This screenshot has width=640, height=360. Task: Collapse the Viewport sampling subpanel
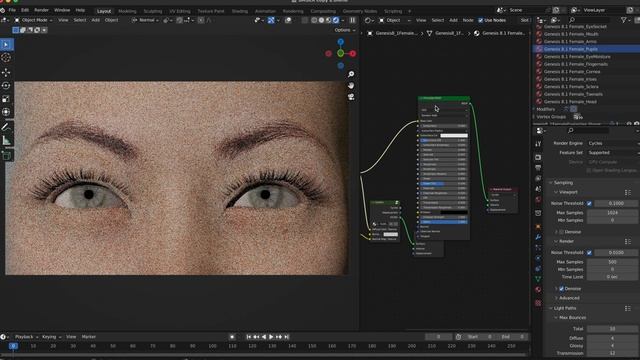tap(567, 192)
